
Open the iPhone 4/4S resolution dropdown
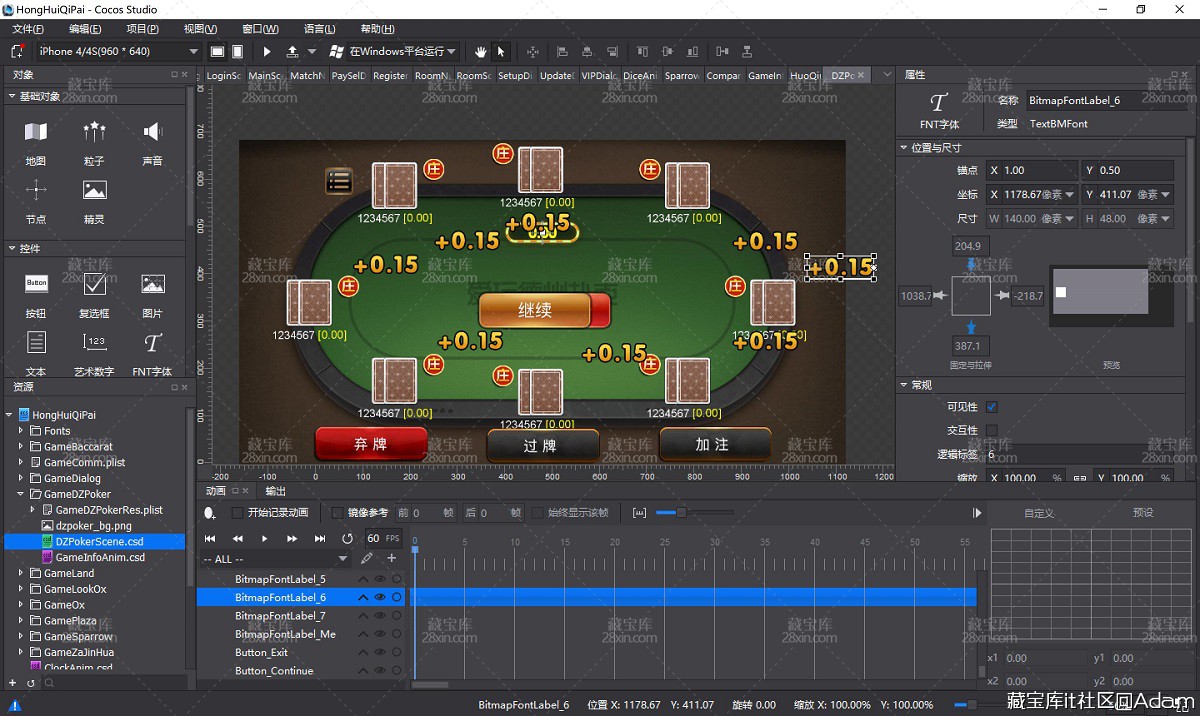119,51
